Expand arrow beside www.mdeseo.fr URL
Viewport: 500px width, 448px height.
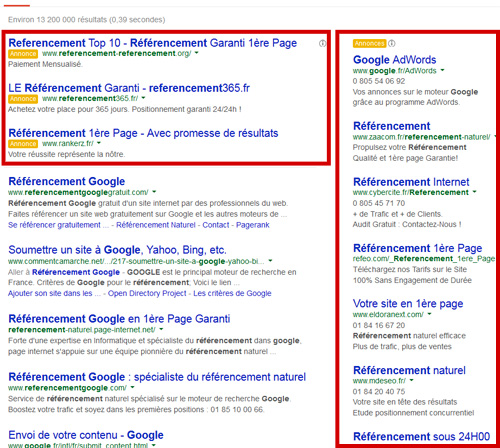(x=411, y=380)
